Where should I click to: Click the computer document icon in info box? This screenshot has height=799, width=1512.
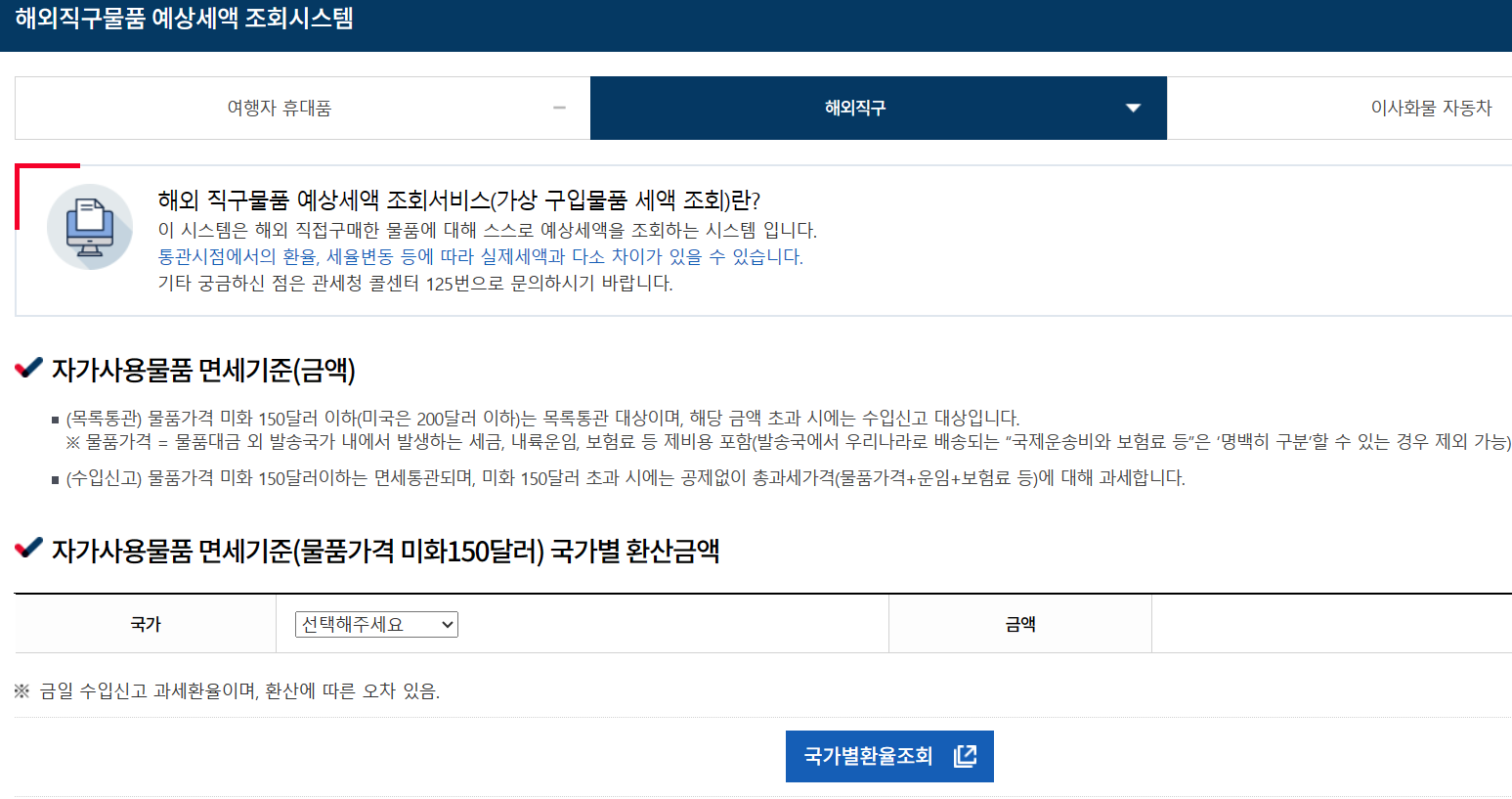pos(90,227)
